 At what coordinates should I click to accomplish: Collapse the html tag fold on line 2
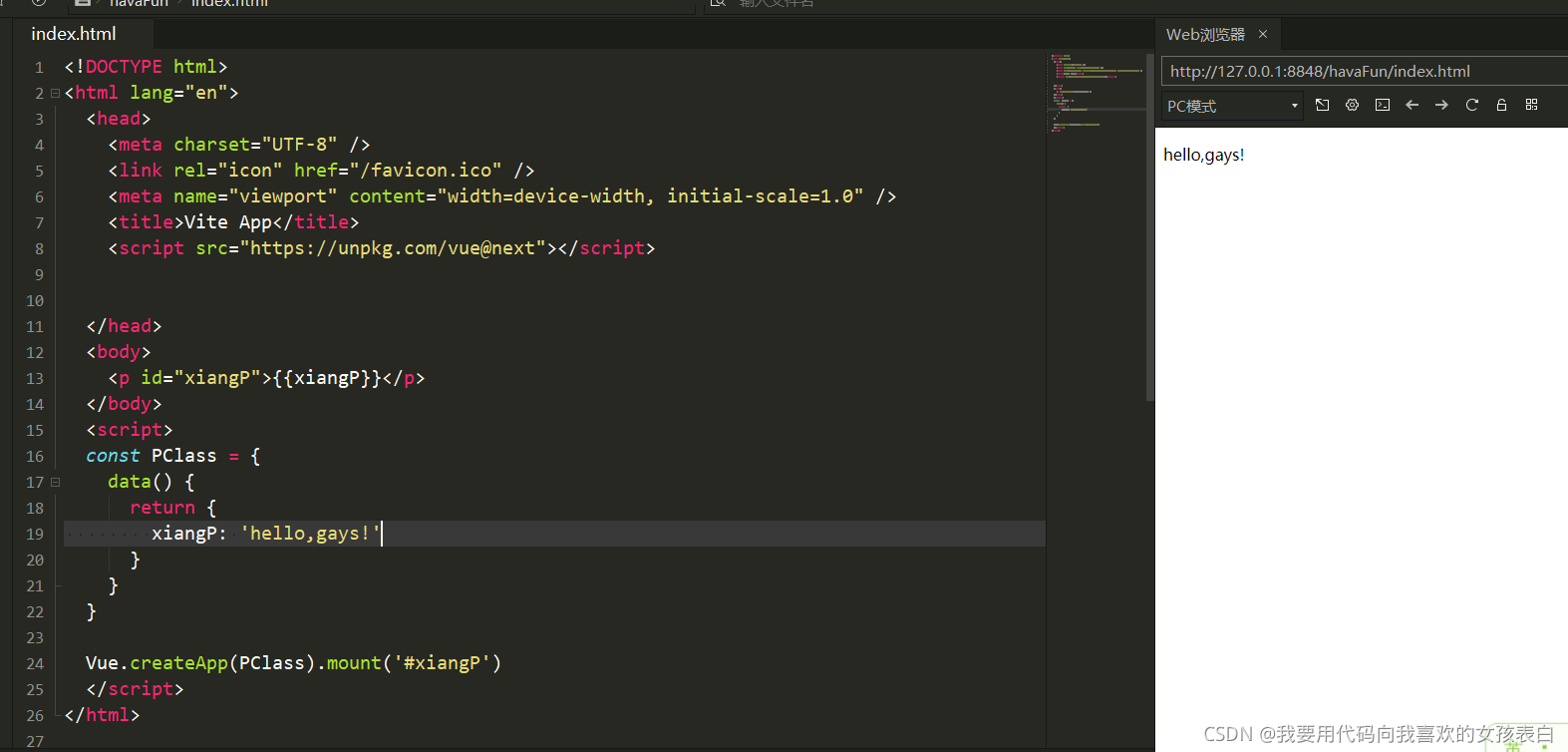(55, 93)
